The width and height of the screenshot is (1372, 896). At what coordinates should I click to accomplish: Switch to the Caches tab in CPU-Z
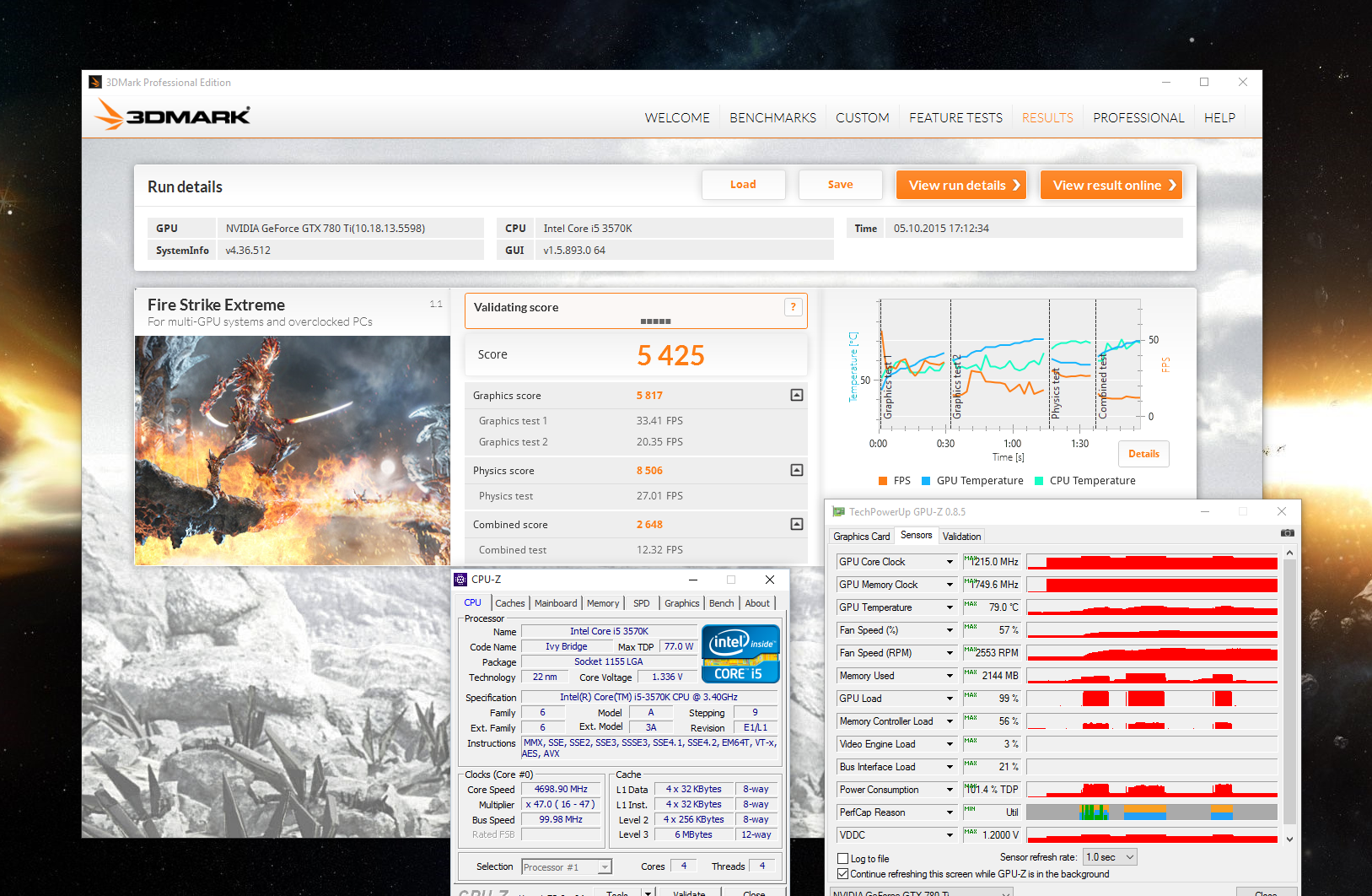(510, 603)
